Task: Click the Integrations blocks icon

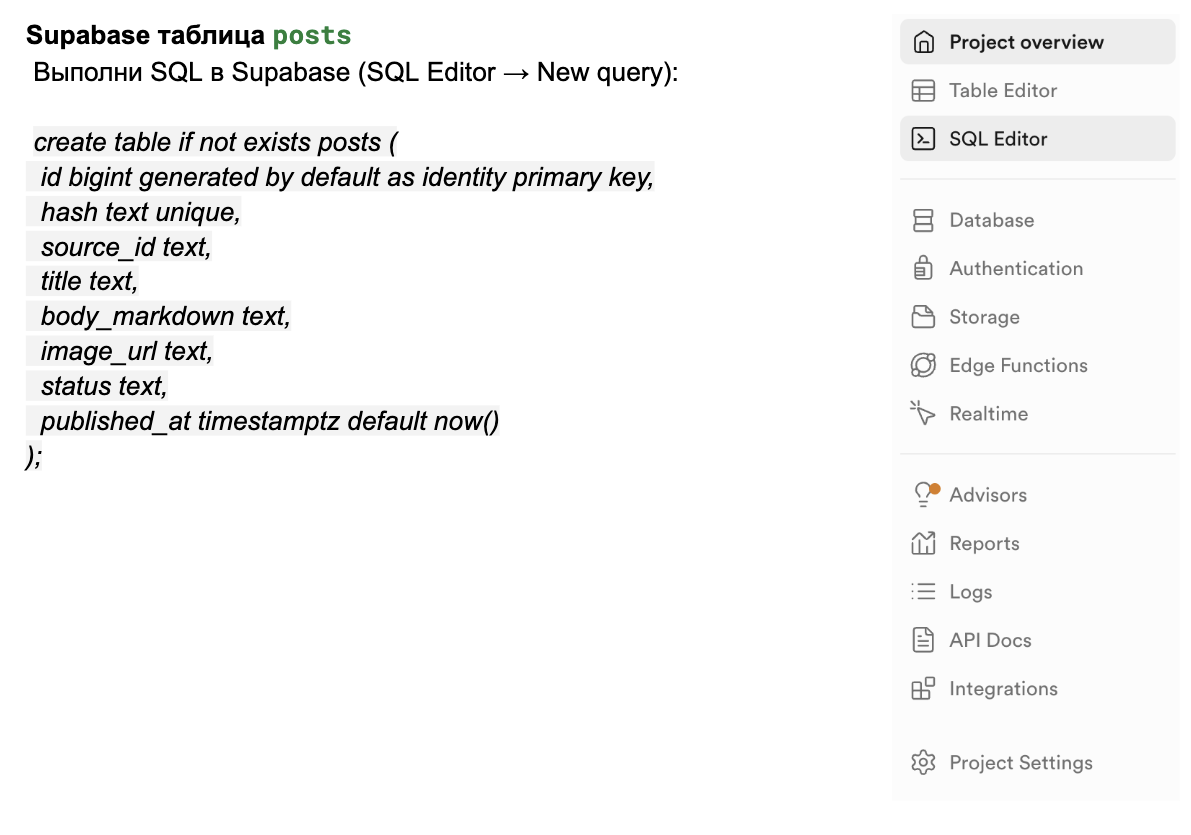Action: point(923,689)
